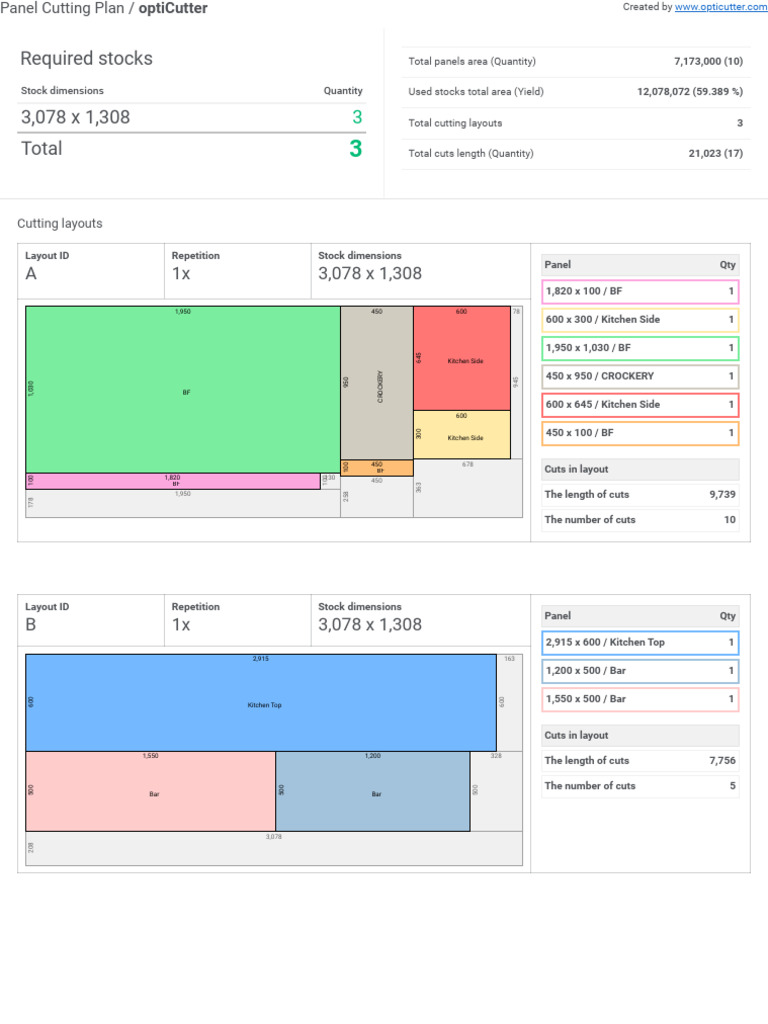
Task: Select the '1,820 x 100 / BF' legend entry
Action: pyautogui.click(x=640, y=292)
